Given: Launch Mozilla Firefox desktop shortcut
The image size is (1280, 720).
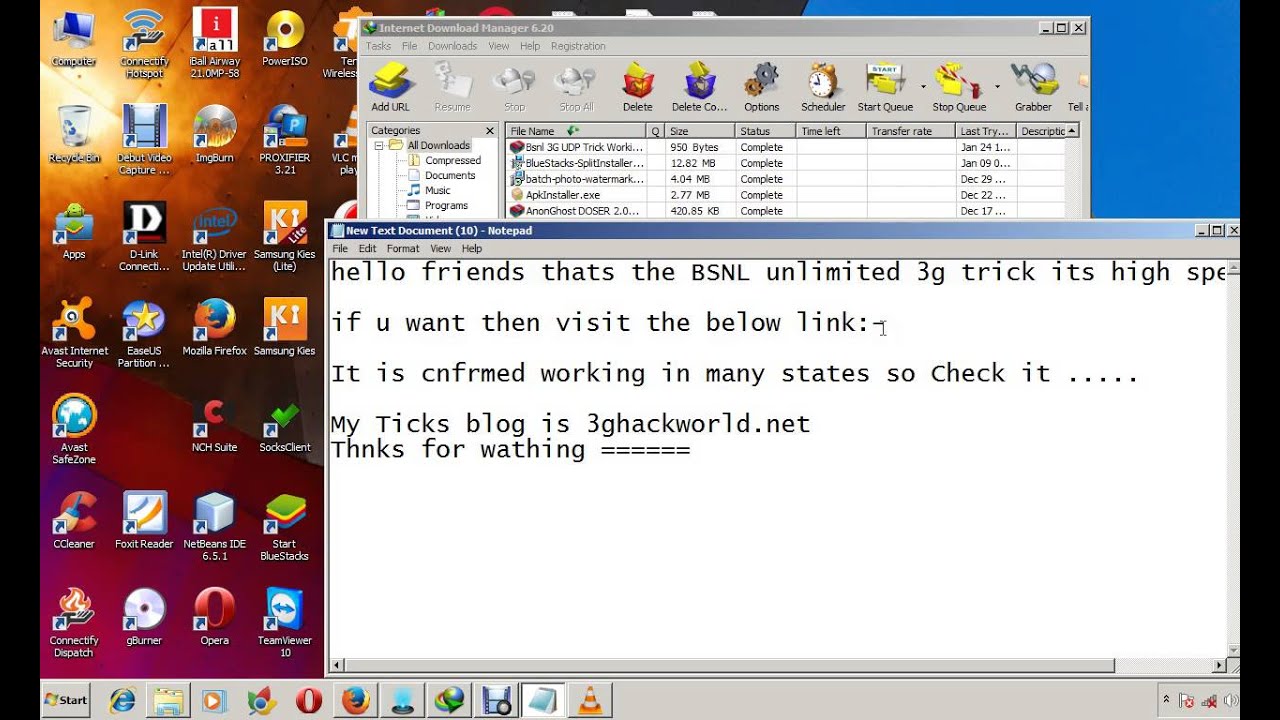Looking at the screenshot, I should click(x=214, y=327).
